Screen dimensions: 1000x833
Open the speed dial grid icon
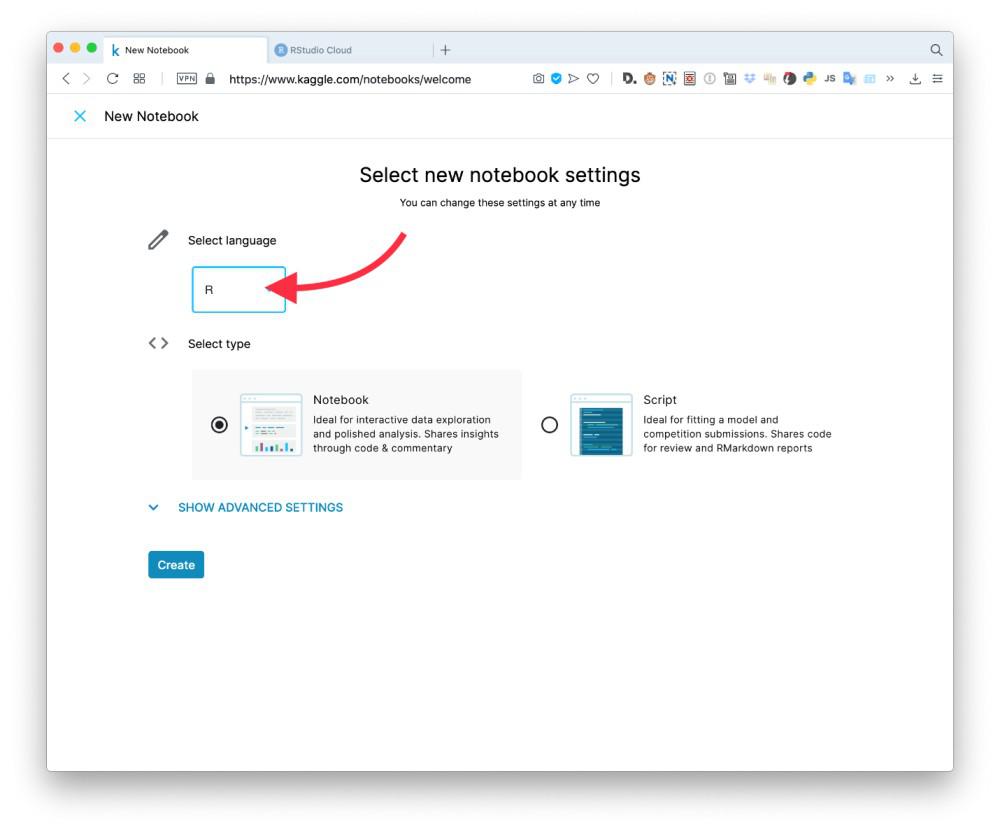139,78
